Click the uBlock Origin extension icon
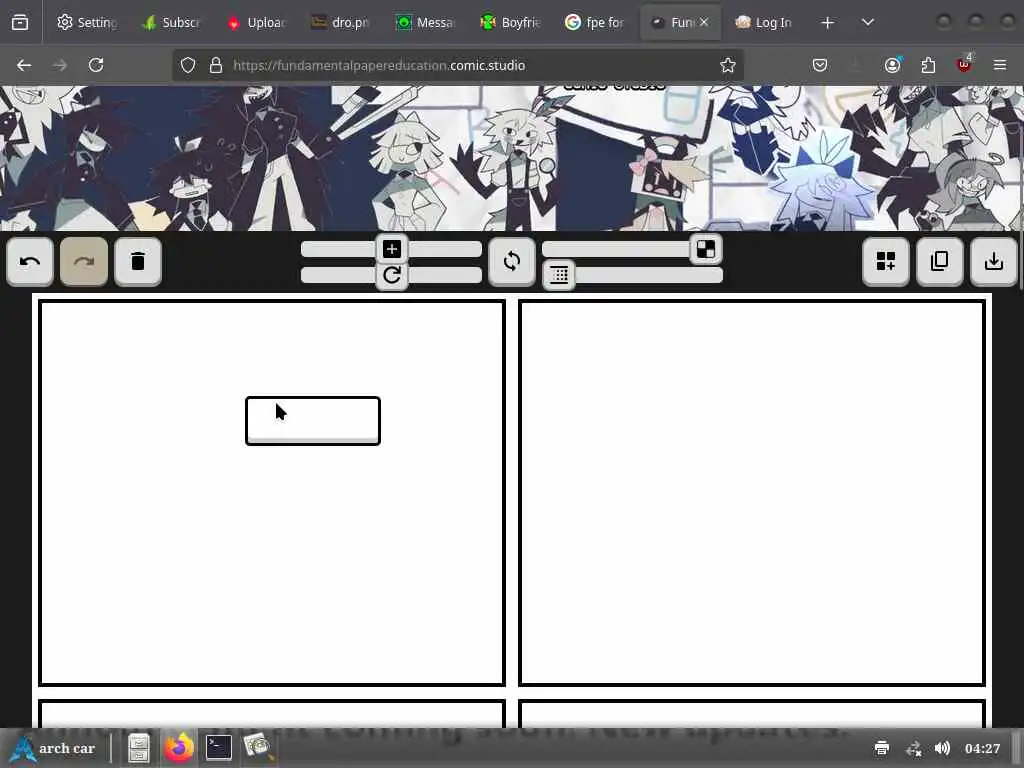 click(964, 64)
